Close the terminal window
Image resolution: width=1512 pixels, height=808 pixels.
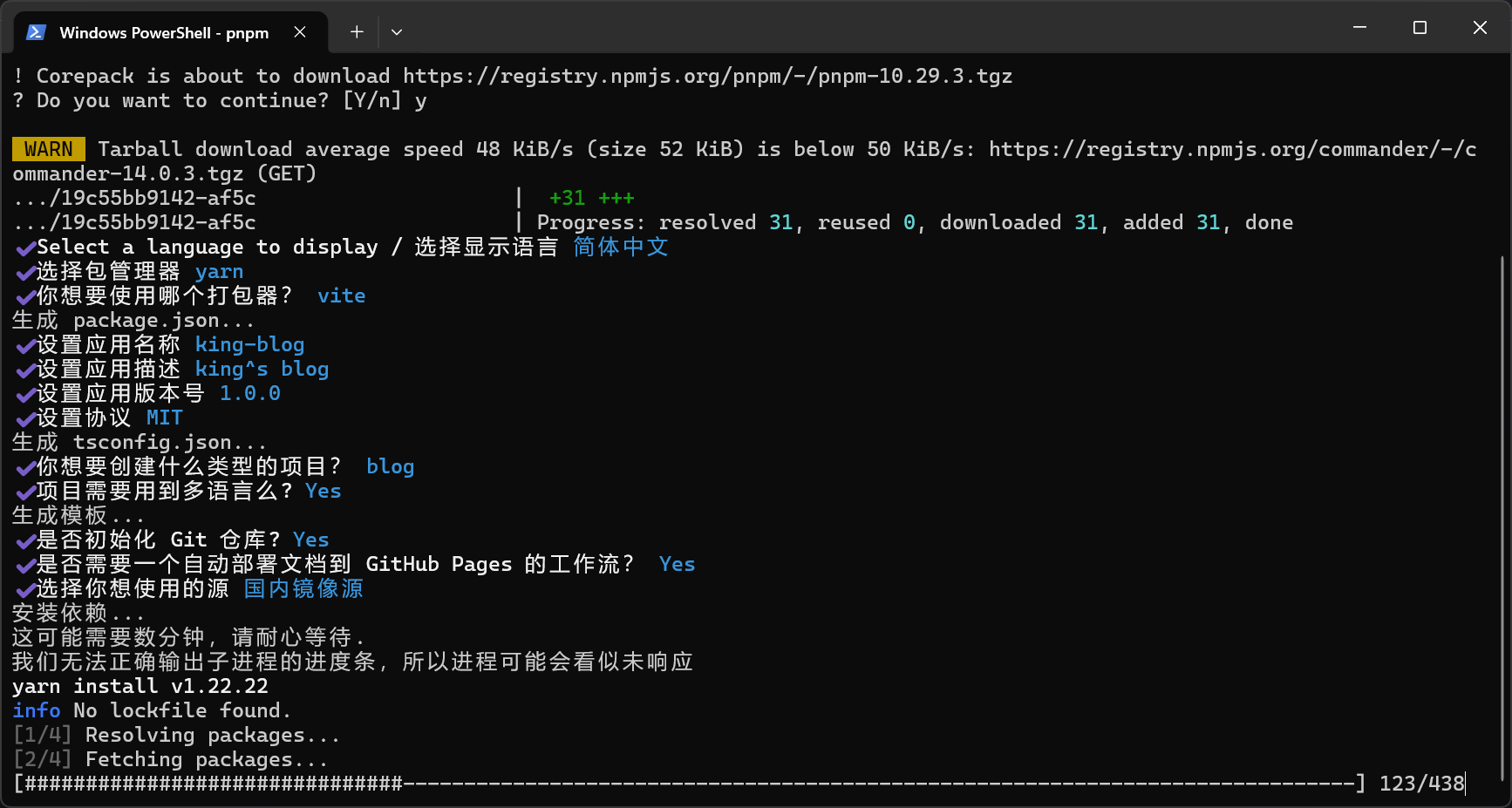point(1480,28)
